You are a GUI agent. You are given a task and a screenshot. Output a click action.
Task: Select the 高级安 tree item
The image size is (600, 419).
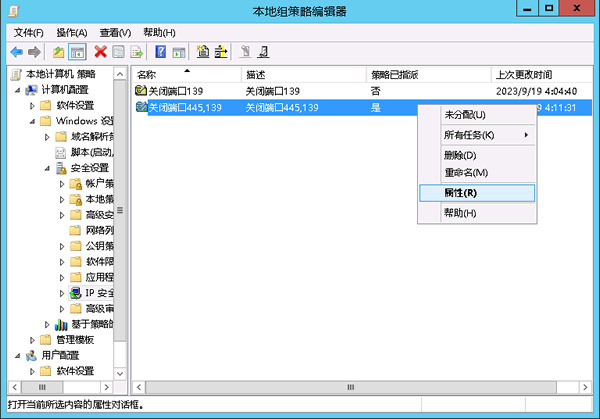click(99, 215)
